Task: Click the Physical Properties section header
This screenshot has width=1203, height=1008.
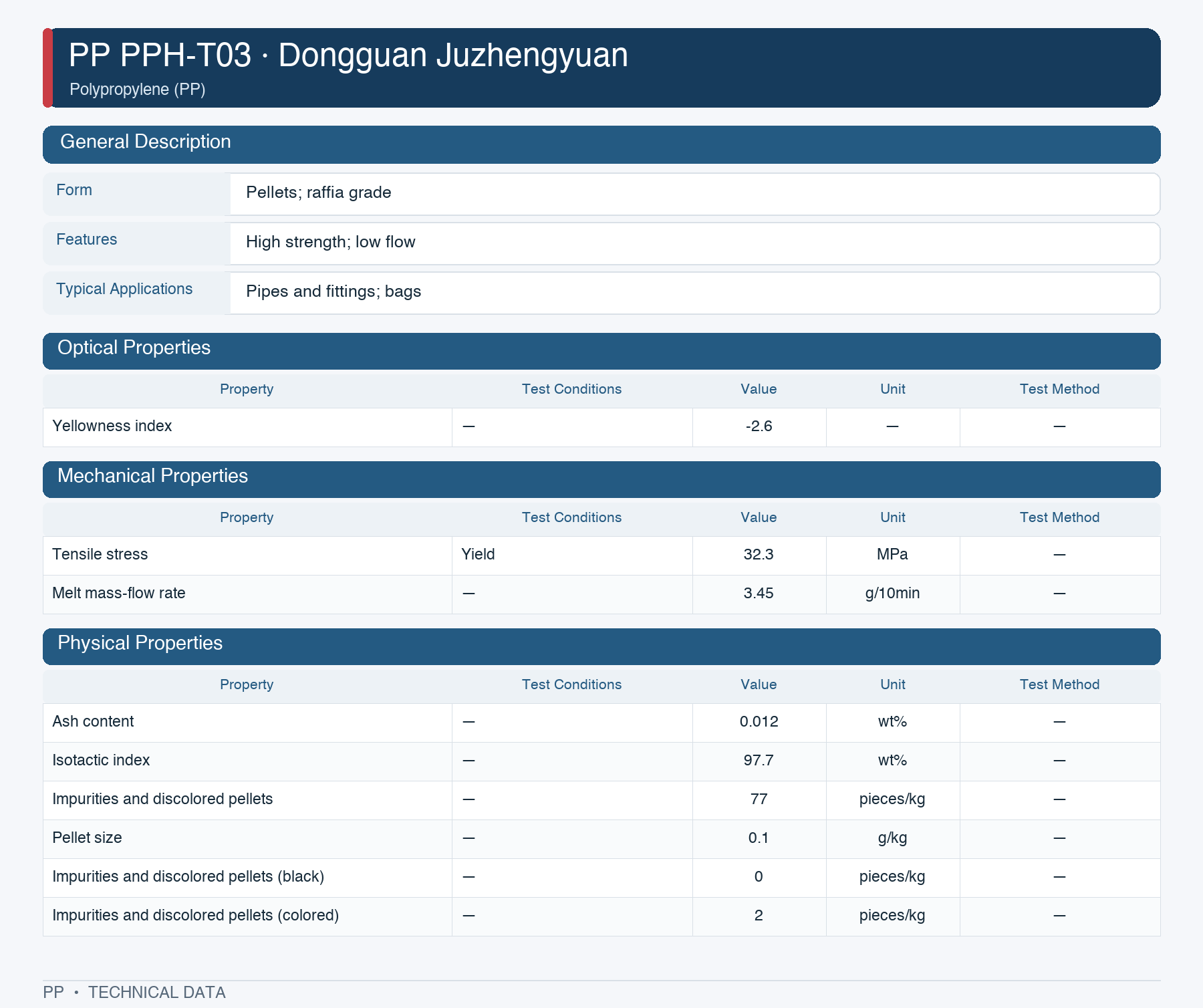Action: [601, 646]
